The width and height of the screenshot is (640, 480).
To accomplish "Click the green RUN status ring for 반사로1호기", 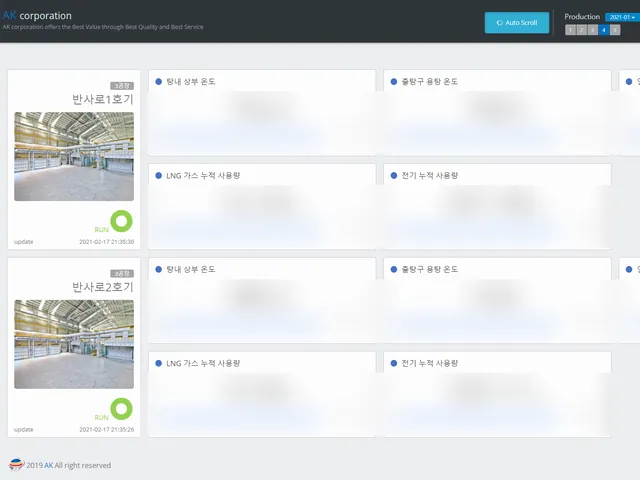I will 122,221.
